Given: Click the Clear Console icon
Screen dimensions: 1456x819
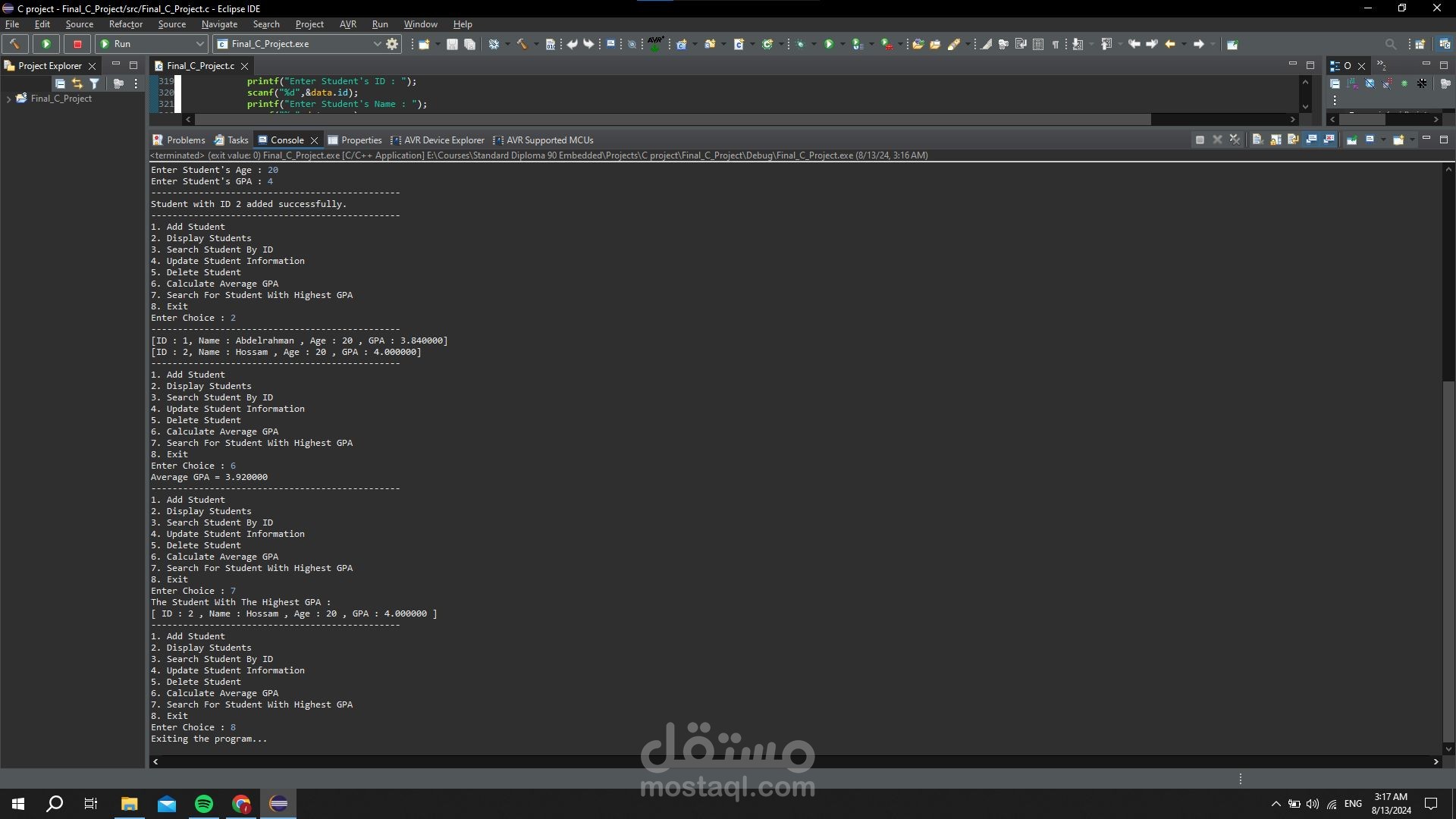Looking at the screenshot, I should pyautogui.click(x=1257, y=140).
